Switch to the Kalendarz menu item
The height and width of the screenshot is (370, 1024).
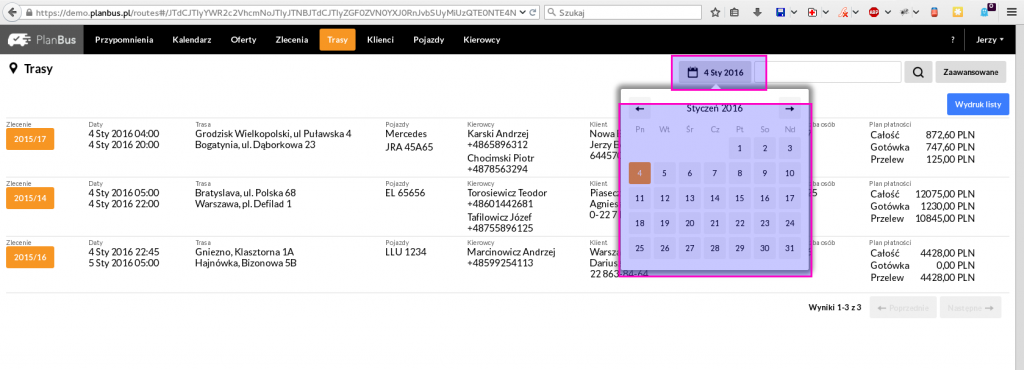pyautogui.click(x=191, y=40)
